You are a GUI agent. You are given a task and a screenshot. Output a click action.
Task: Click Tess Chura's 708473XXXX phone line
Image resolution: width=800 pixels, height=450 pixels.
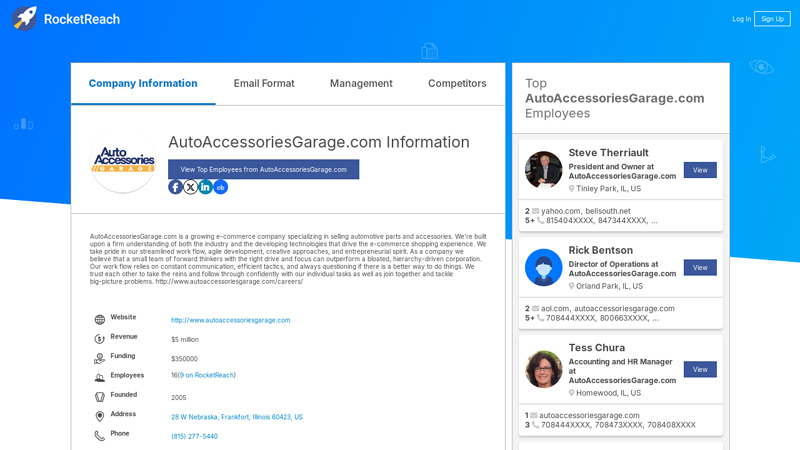[x=618, y=424]
